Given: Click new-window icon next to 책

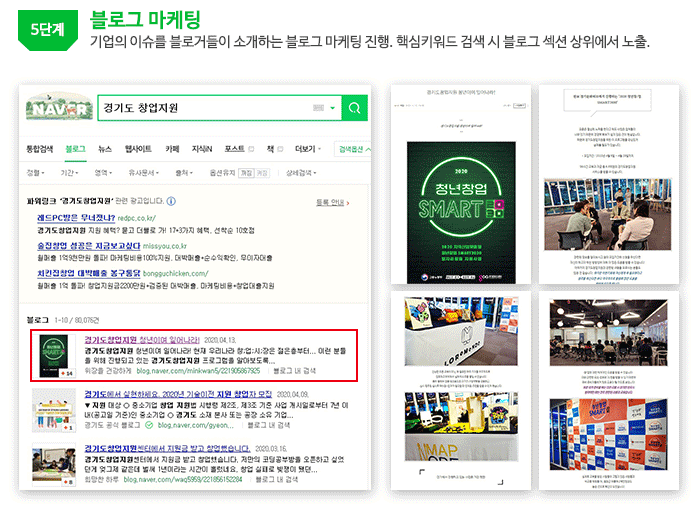Looking at the screenshot, I should pyautogui.click(x=280, y=149).
